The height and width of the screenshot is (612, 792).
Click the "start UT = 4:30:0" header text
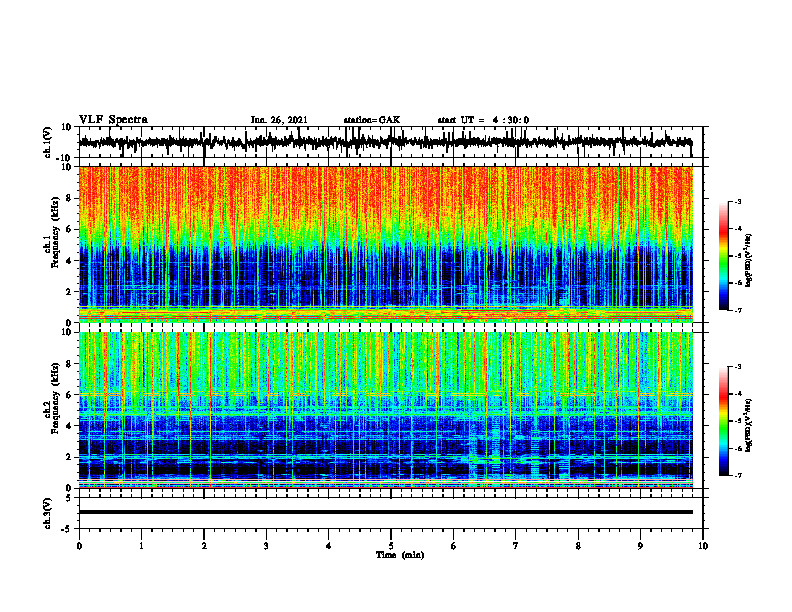483,120
